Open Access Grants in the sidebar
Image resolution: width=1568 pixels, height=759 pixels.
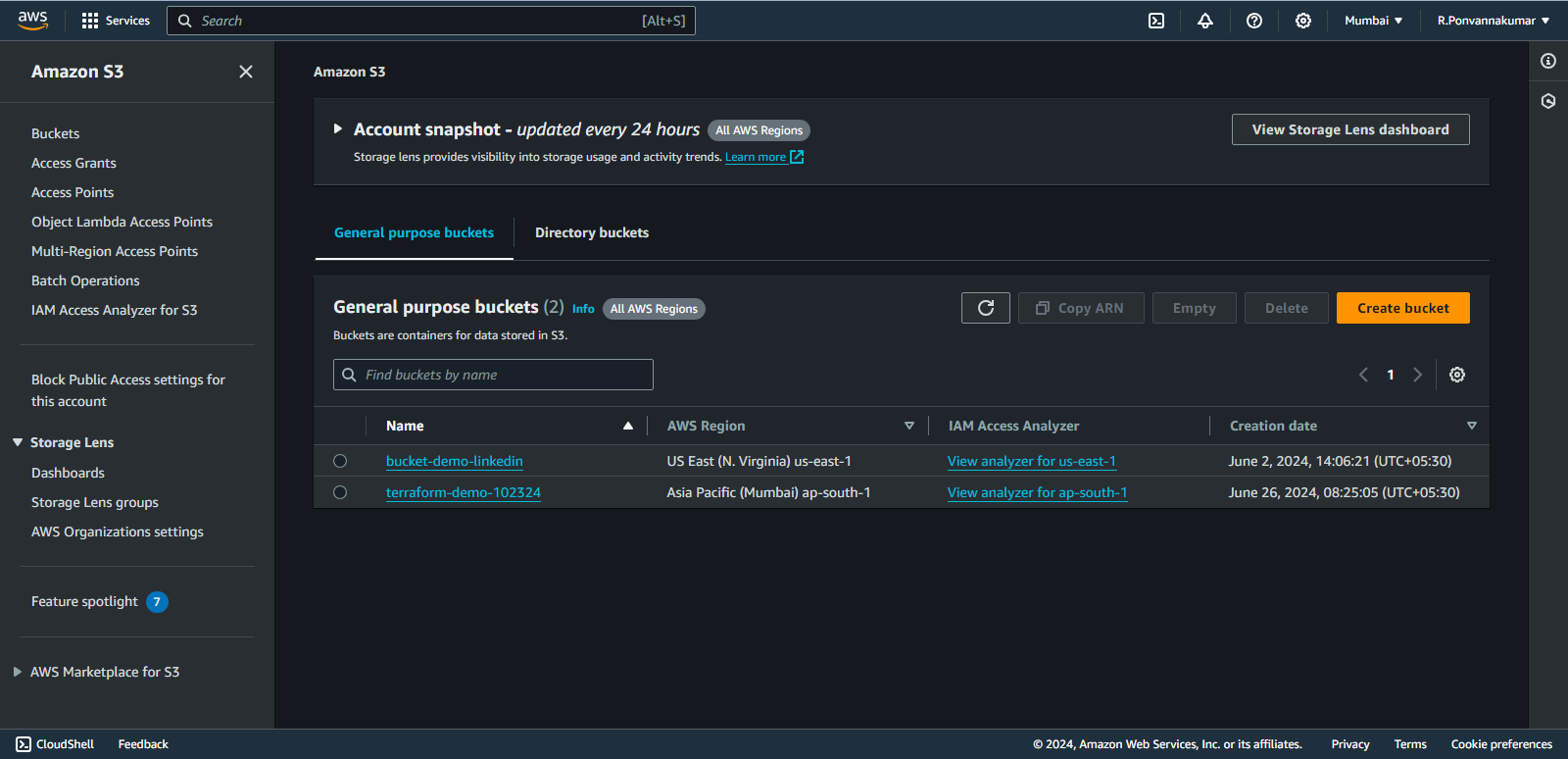(x=73, y=163)
